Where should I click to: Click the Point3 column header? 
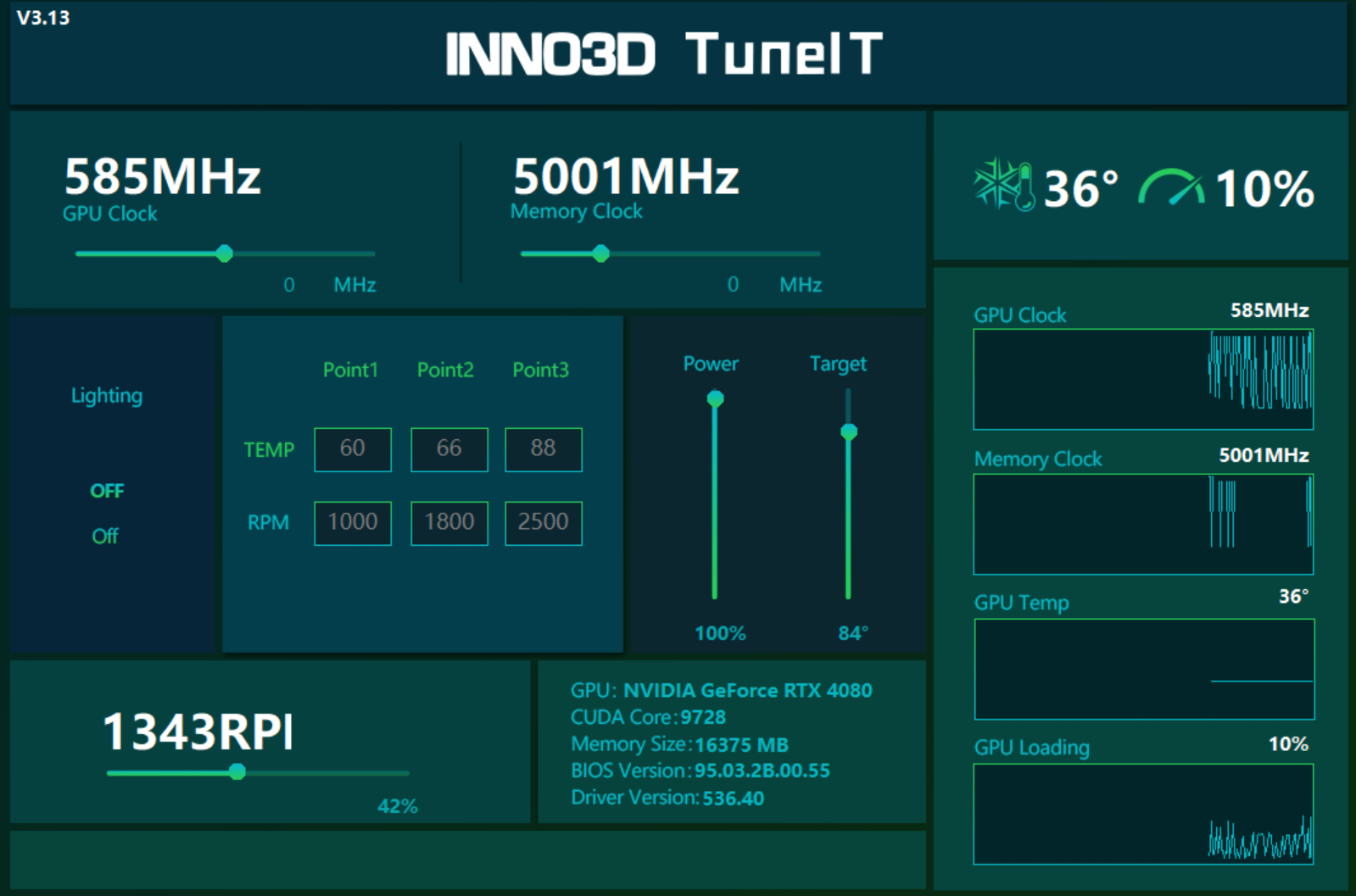click(540, 370)
